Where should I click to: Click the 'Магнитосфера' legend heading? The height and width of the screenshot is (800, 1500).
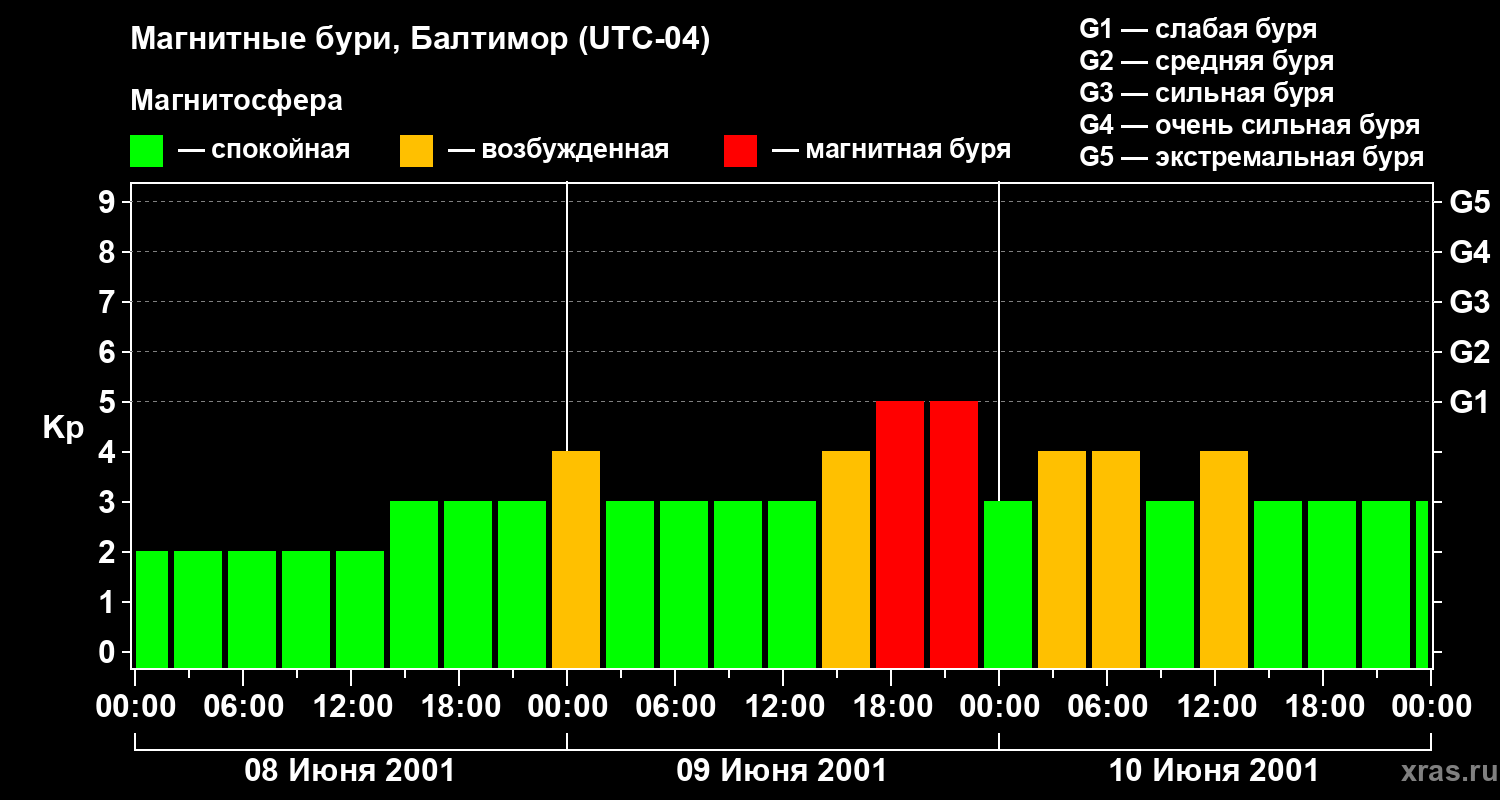(236, 101)
